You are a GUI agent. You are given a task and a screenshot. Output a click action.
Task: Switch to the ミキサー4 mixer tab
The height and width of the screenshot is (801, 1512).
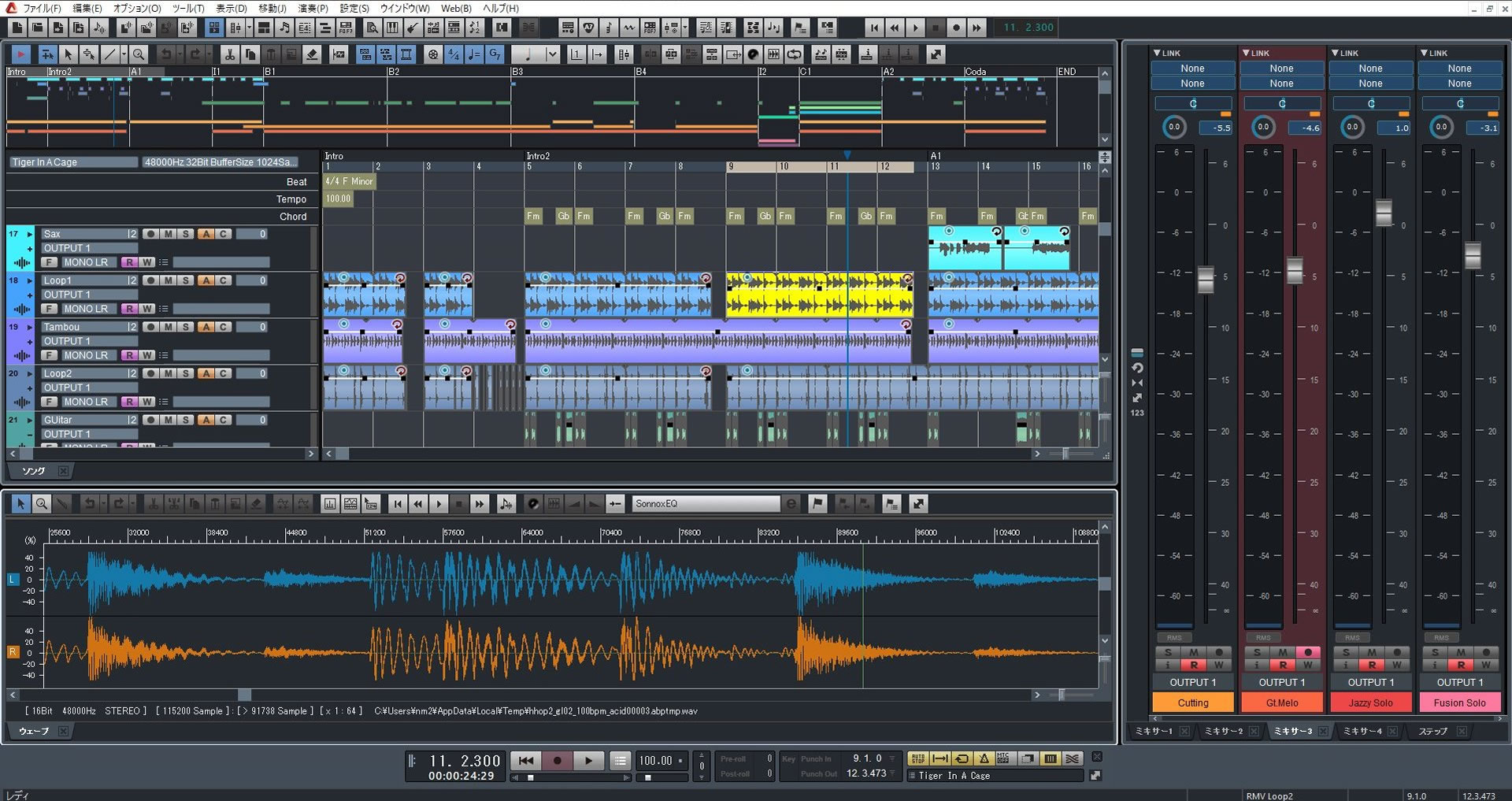[1362, 731]
